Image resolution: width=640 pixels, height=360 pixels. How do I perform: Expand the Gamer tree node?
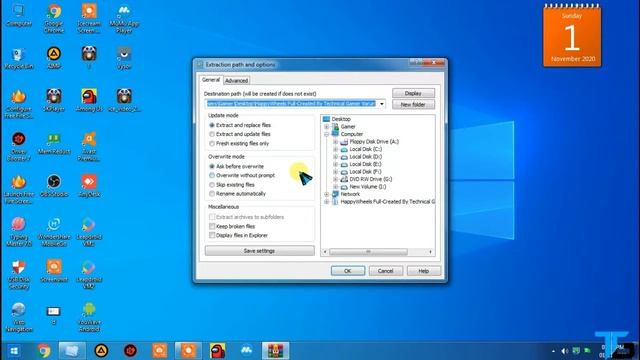(327, 127)
